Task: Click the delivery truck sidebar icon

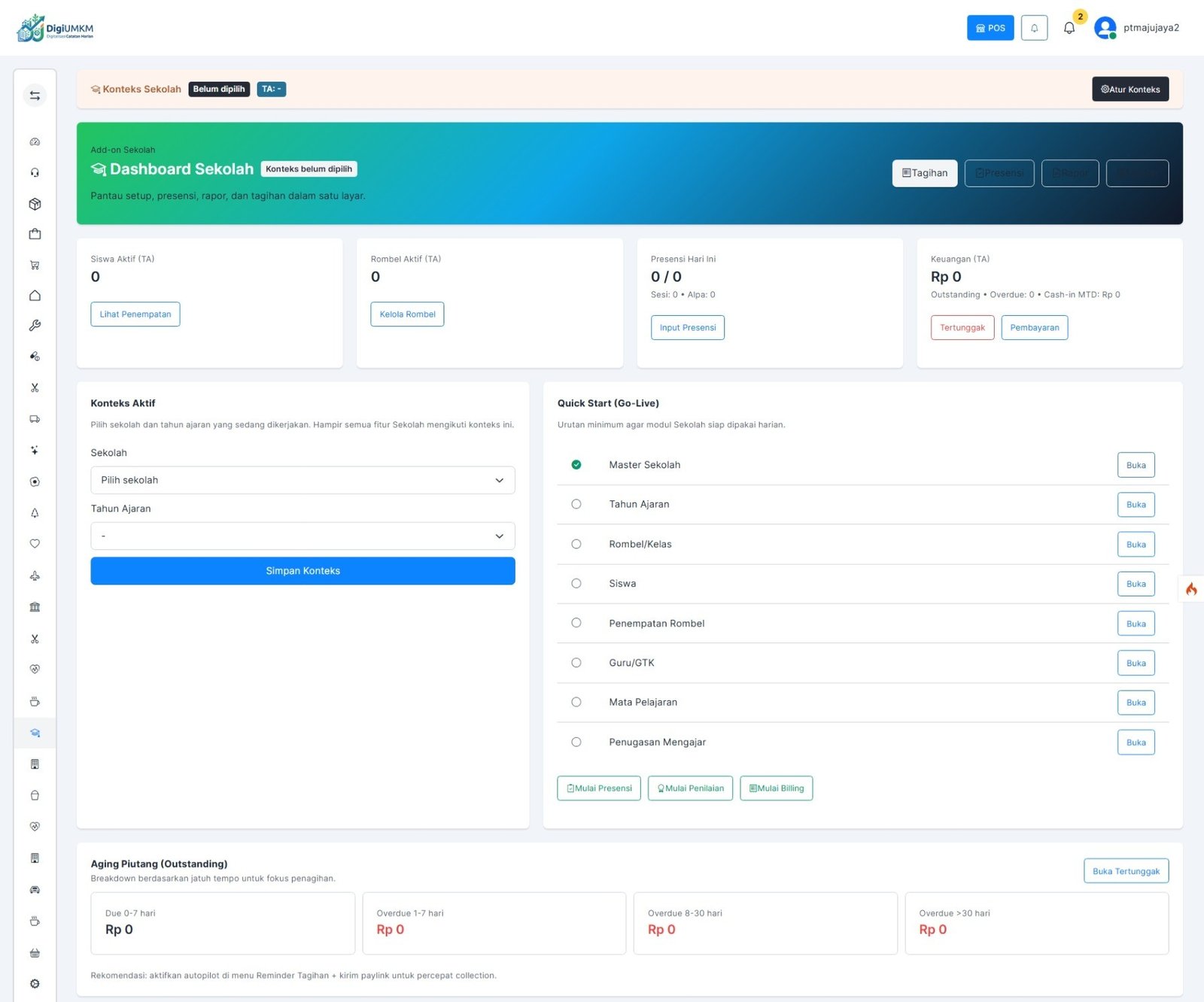Action: coord(35,419)
